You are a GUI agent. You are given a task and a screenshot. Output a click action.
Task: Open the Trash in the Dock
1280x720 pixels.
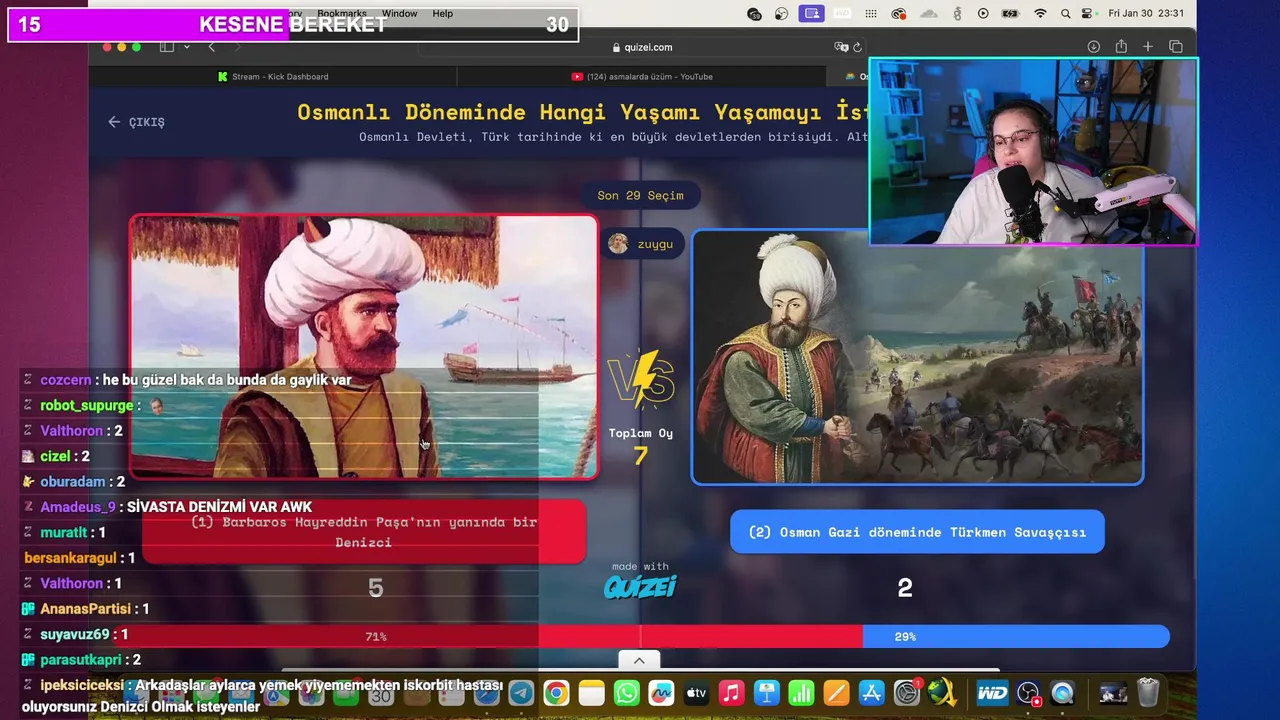tap(1148, 693)
